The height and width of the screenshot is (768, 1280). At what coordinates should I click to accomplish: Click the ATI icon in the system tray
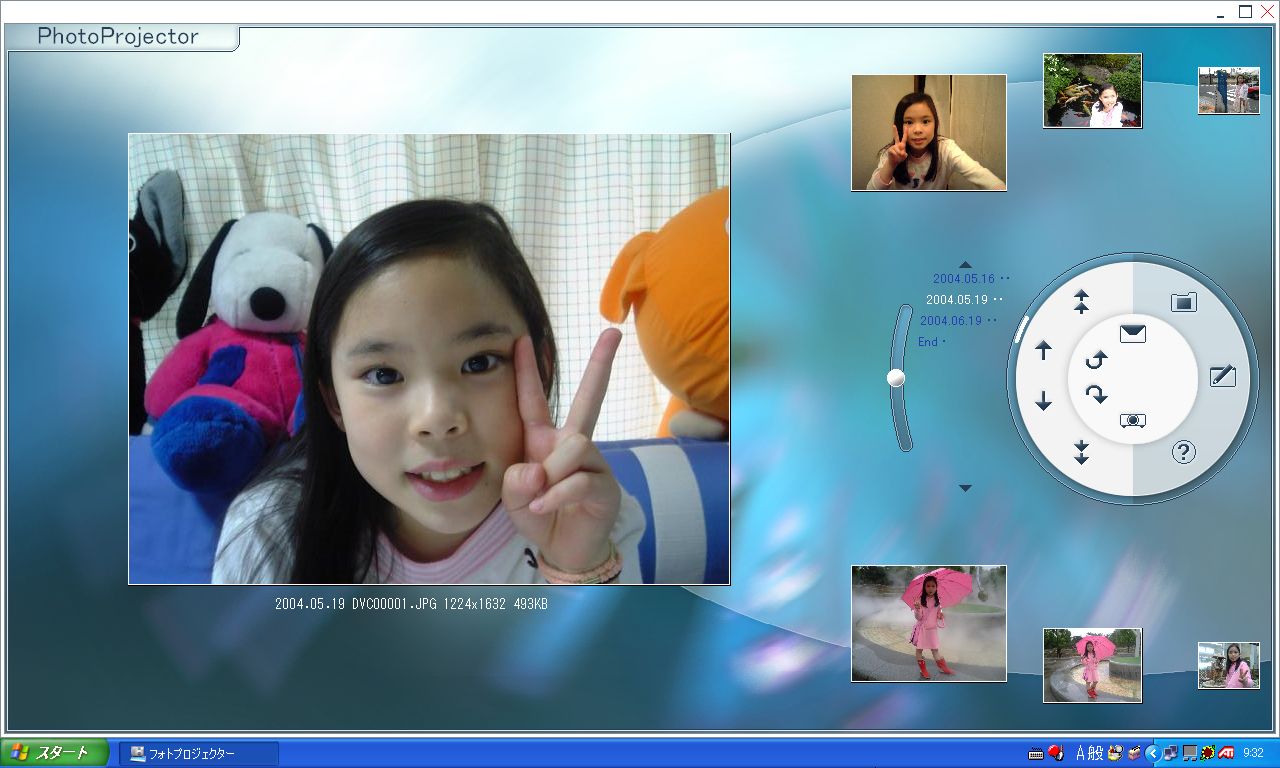(1224, 753)
